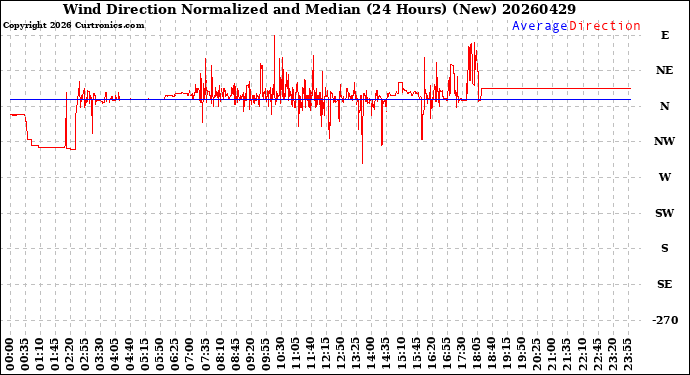Select the W axis label

tap(665, 177)
